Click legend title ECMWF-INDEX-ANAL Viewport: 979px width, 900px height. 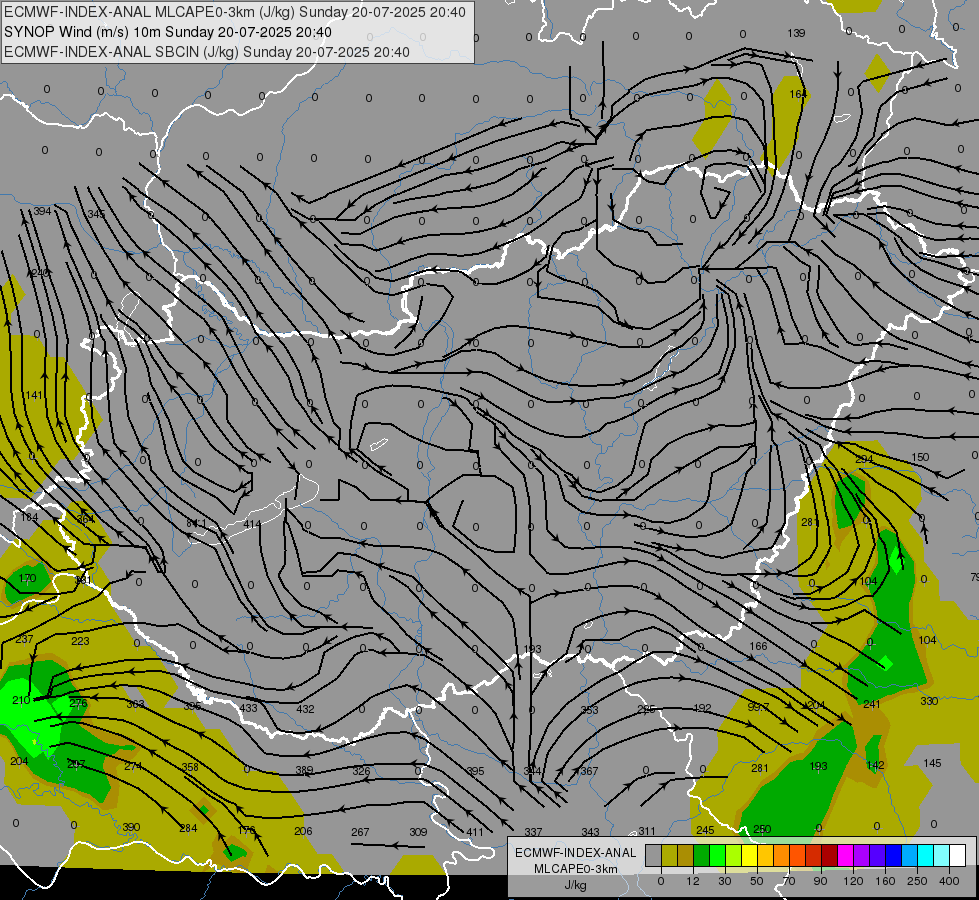click(x=575, y=853)
